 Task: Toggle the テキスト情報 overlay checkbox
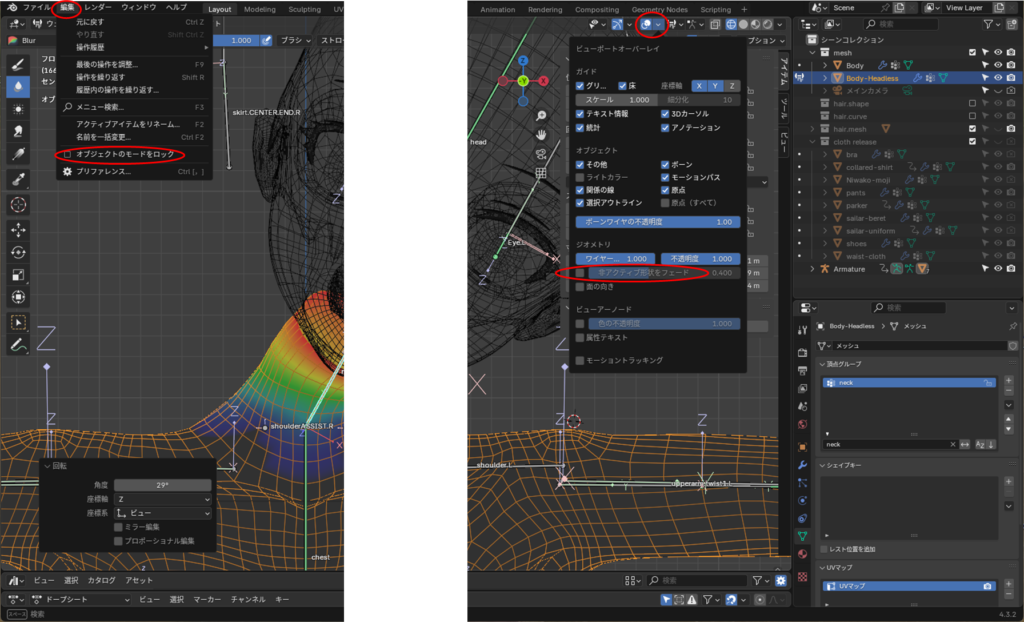point(581,114)
